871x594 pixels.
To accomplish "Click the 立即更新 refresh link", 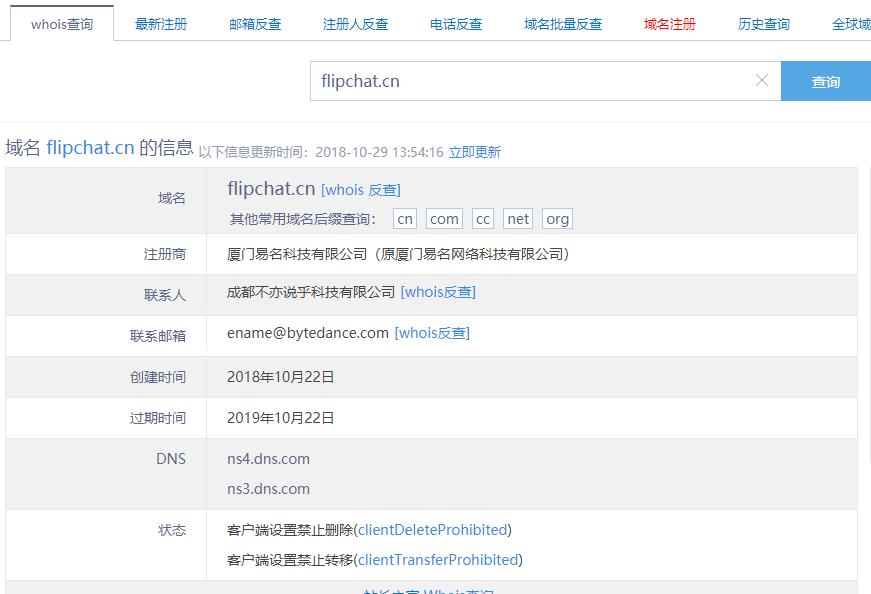I will pyautogui.click(x=475, y=152).
